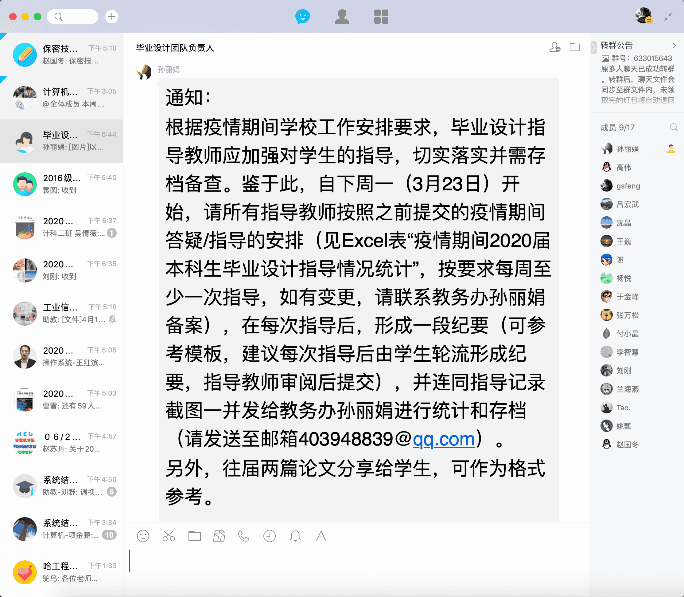Expand the group announcement panel arrow
684x597 pixels.
[674, 46]
